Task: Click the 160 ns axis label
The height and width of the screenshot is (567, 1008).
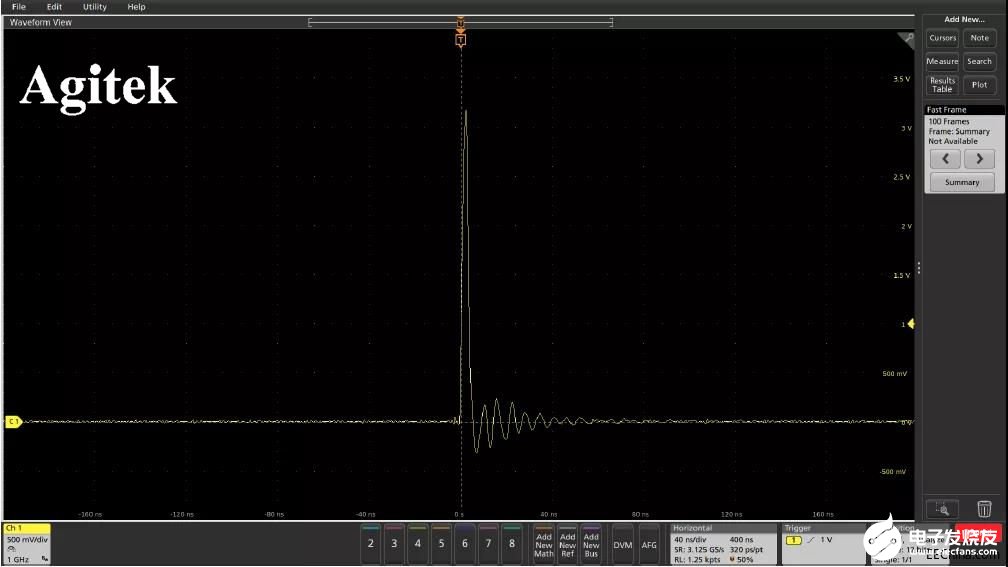Action: point(823,514)
